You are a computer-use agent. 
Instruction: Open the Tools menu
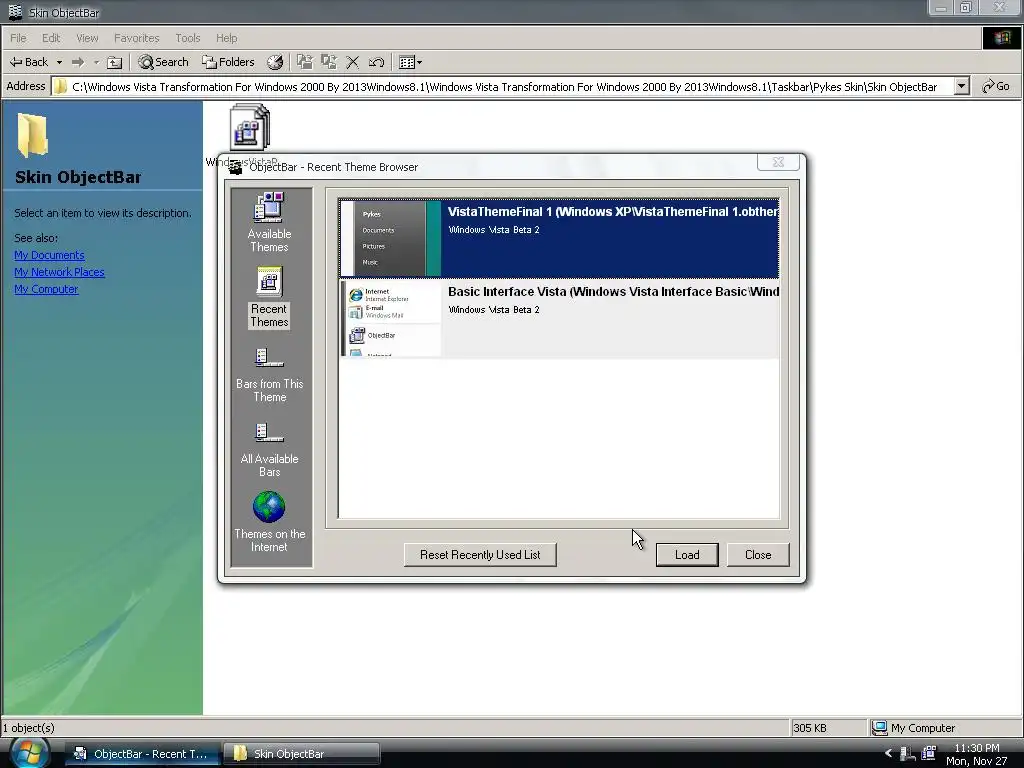[x=187, y=38]
